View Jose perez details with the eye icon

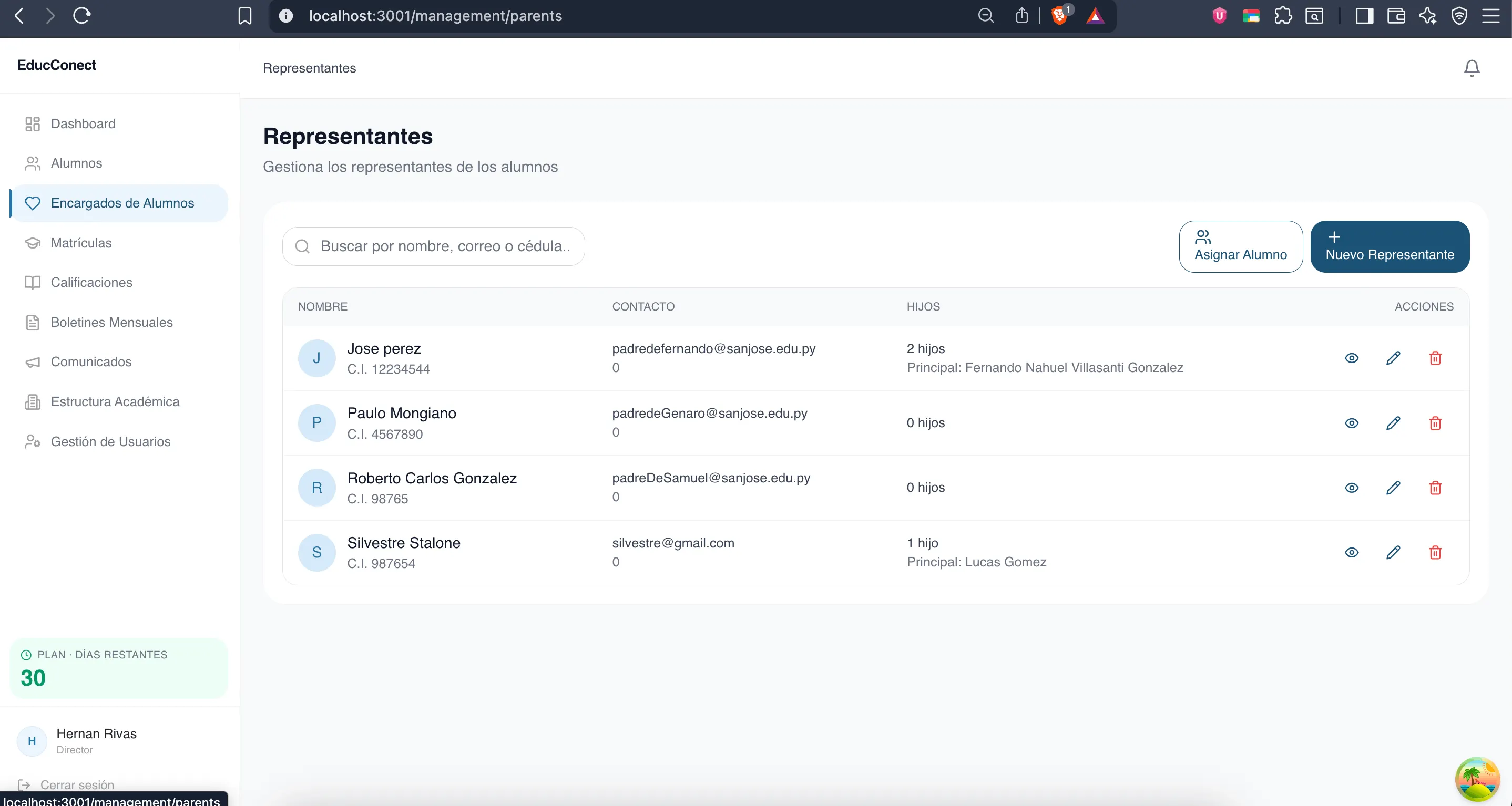point(1351,358)
